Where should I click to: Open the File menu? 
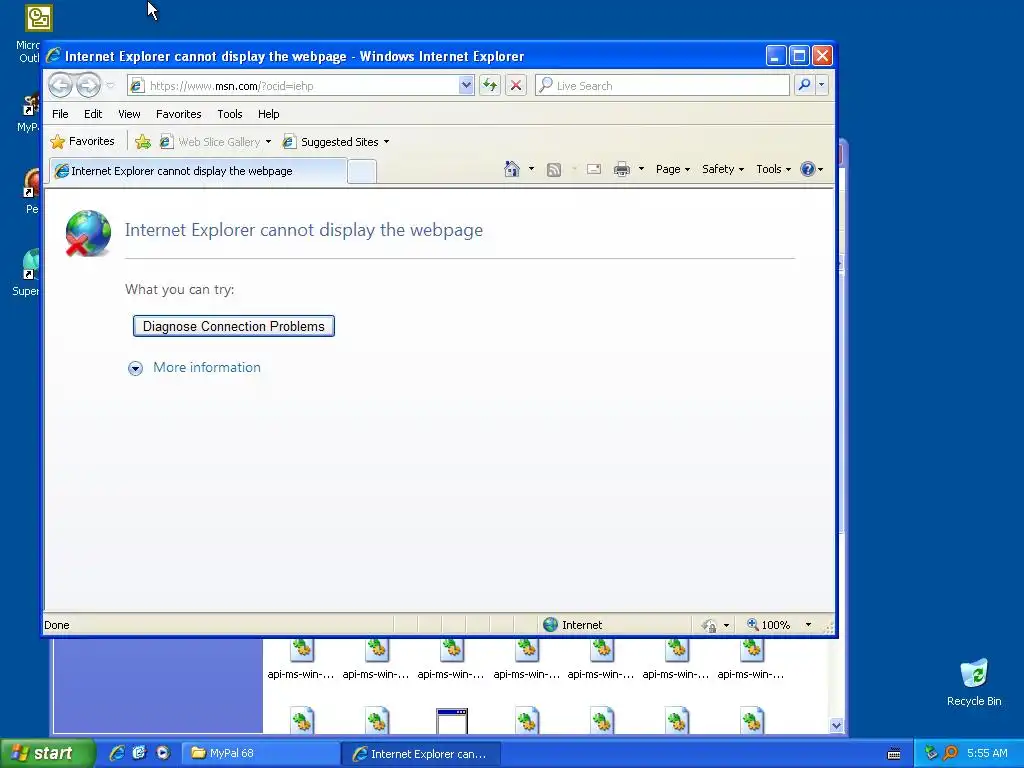pyautogui.click(x=60, y=114)
